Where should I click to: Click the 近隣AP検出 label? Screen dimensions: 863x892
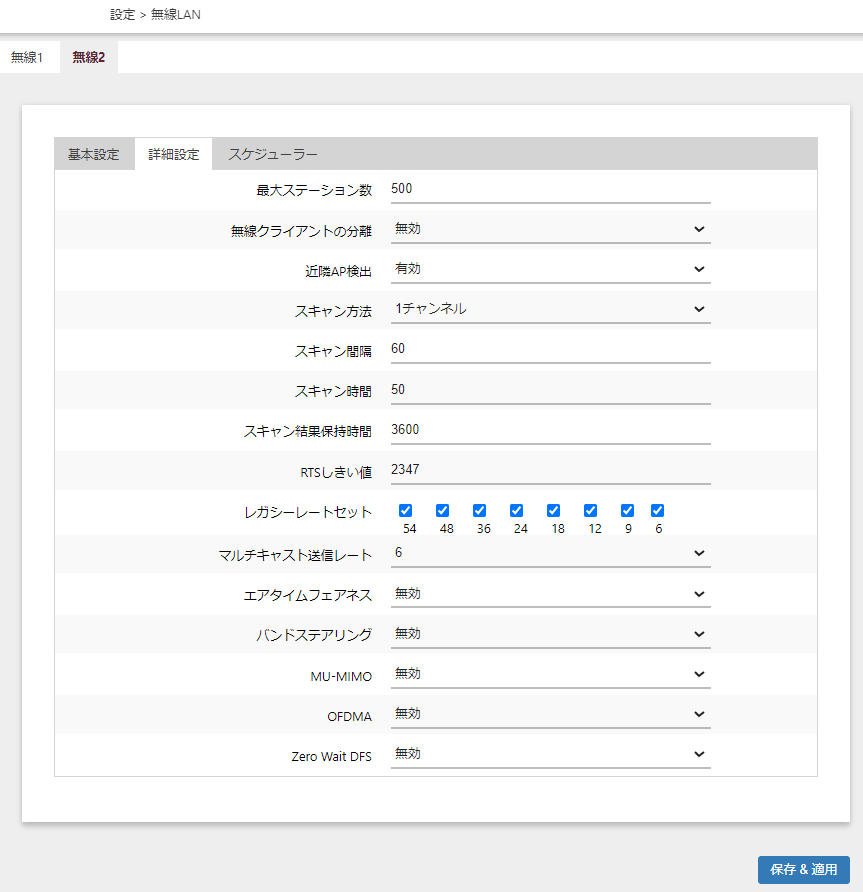(x=338, y=271)
